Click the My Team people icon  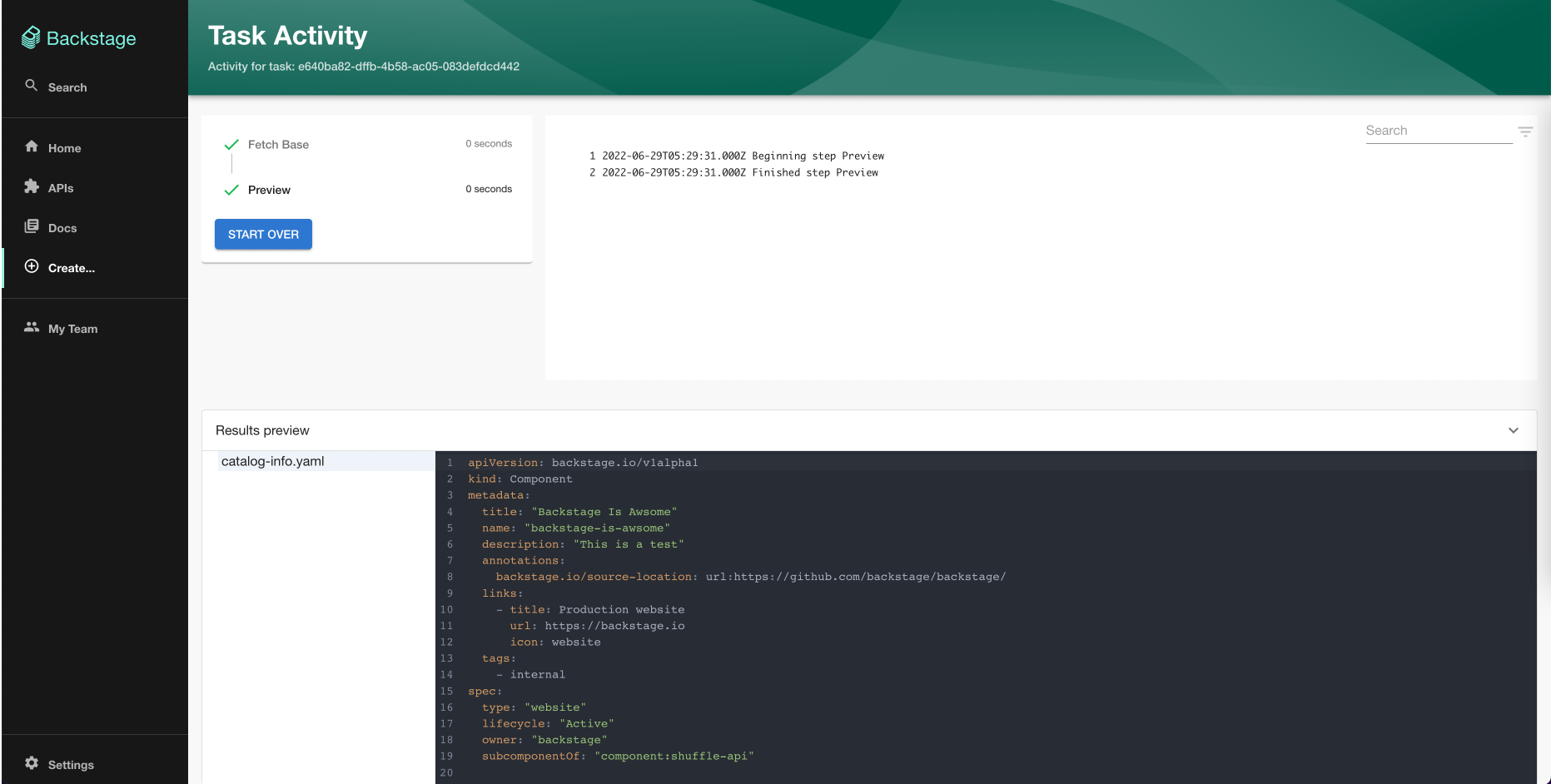coord(31,328)
